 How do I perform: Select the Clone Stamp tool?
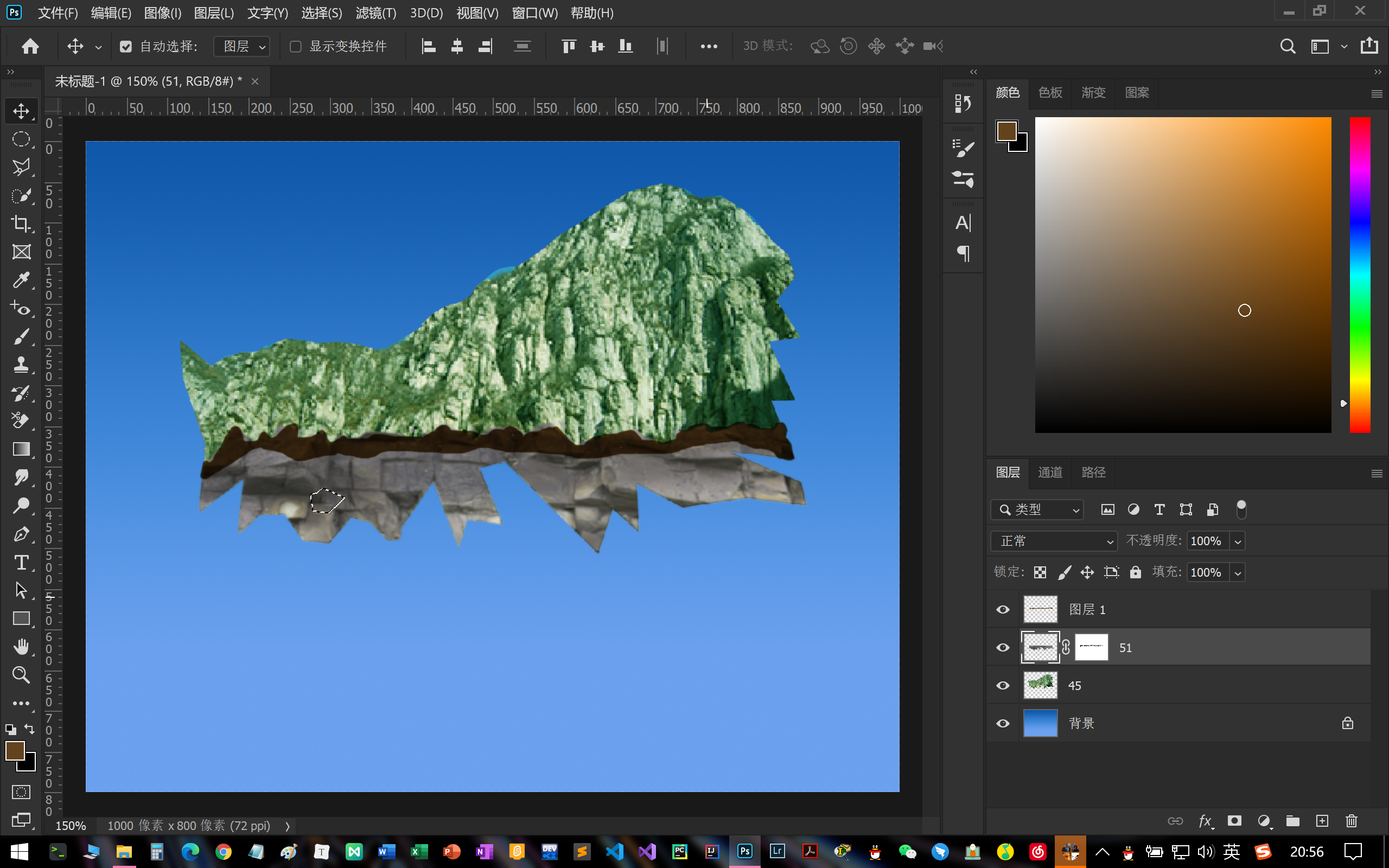21,365
